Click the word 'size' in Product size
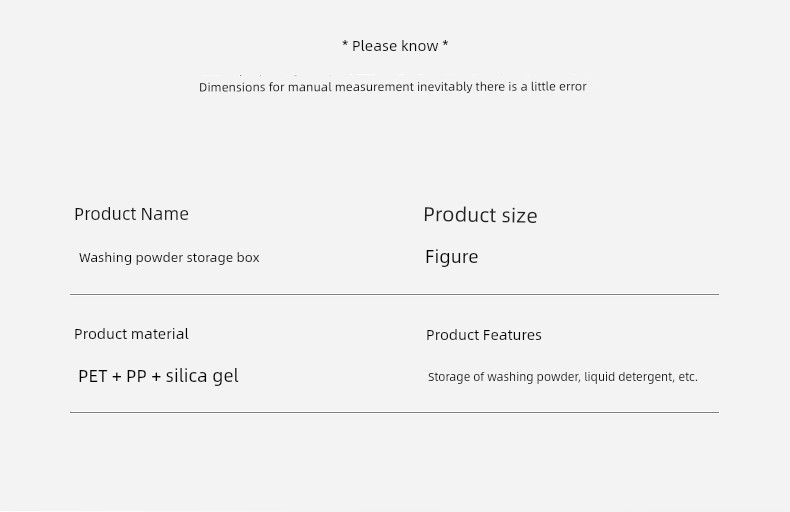The width and height of the screenshot is (790, 512). (x=519, y=215)
